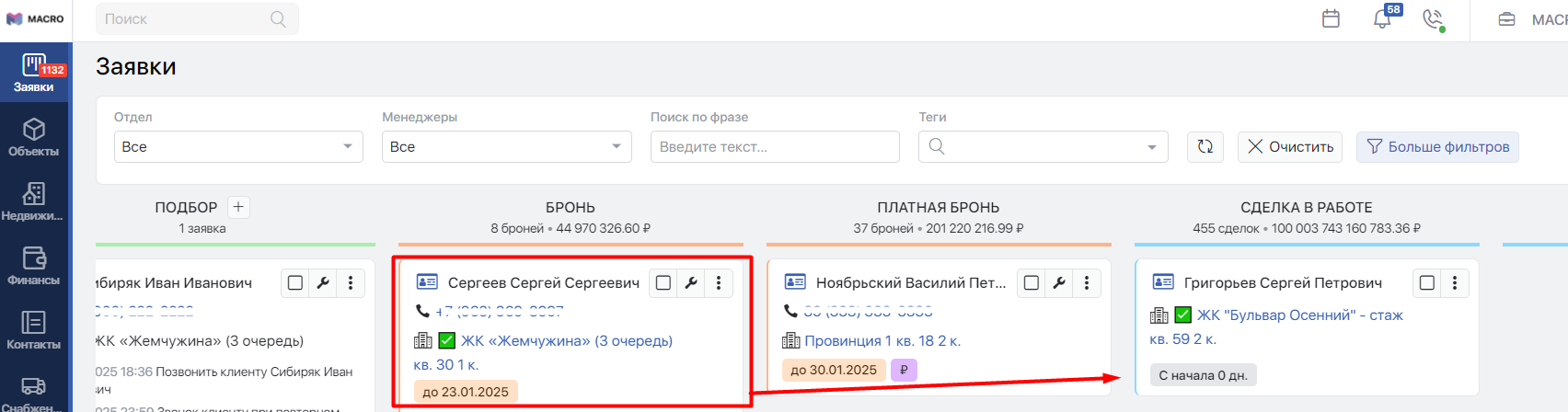Check the box on Григорьев Сергей Петрович card

click(x=1427, y=283)
